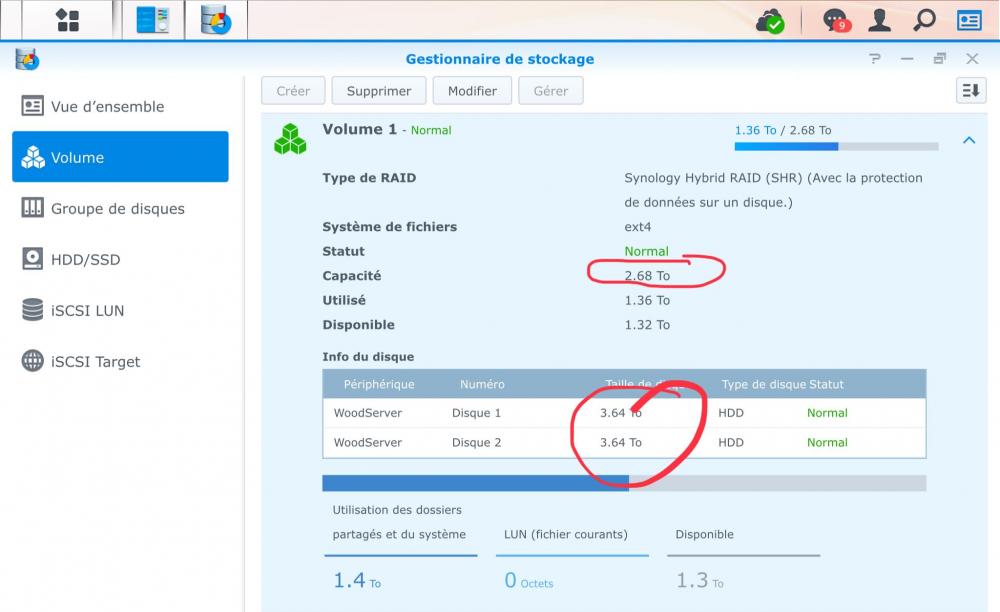Select the Disque 1 row

624,412
